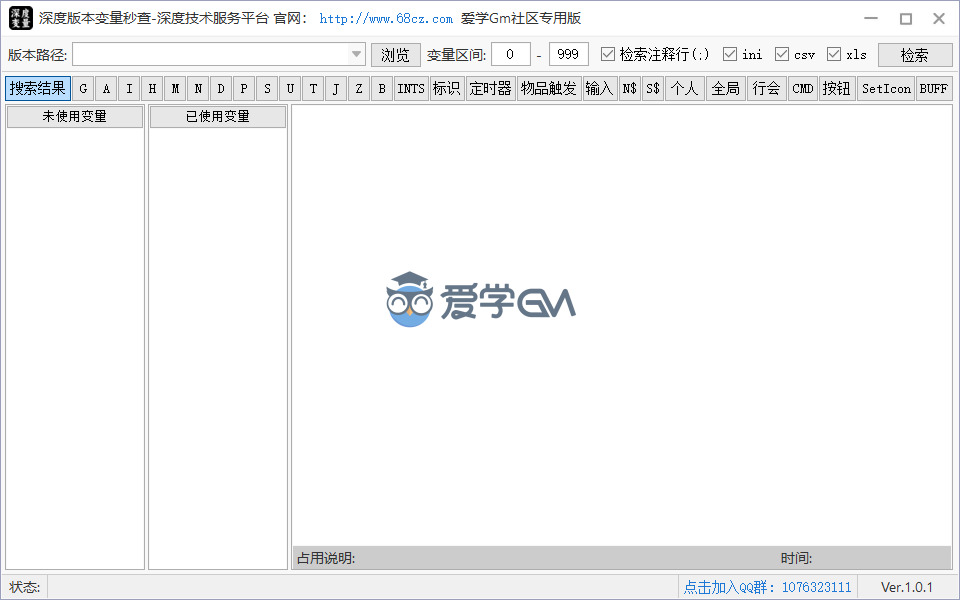Click the 检索 search button

(x=915, y=55)
